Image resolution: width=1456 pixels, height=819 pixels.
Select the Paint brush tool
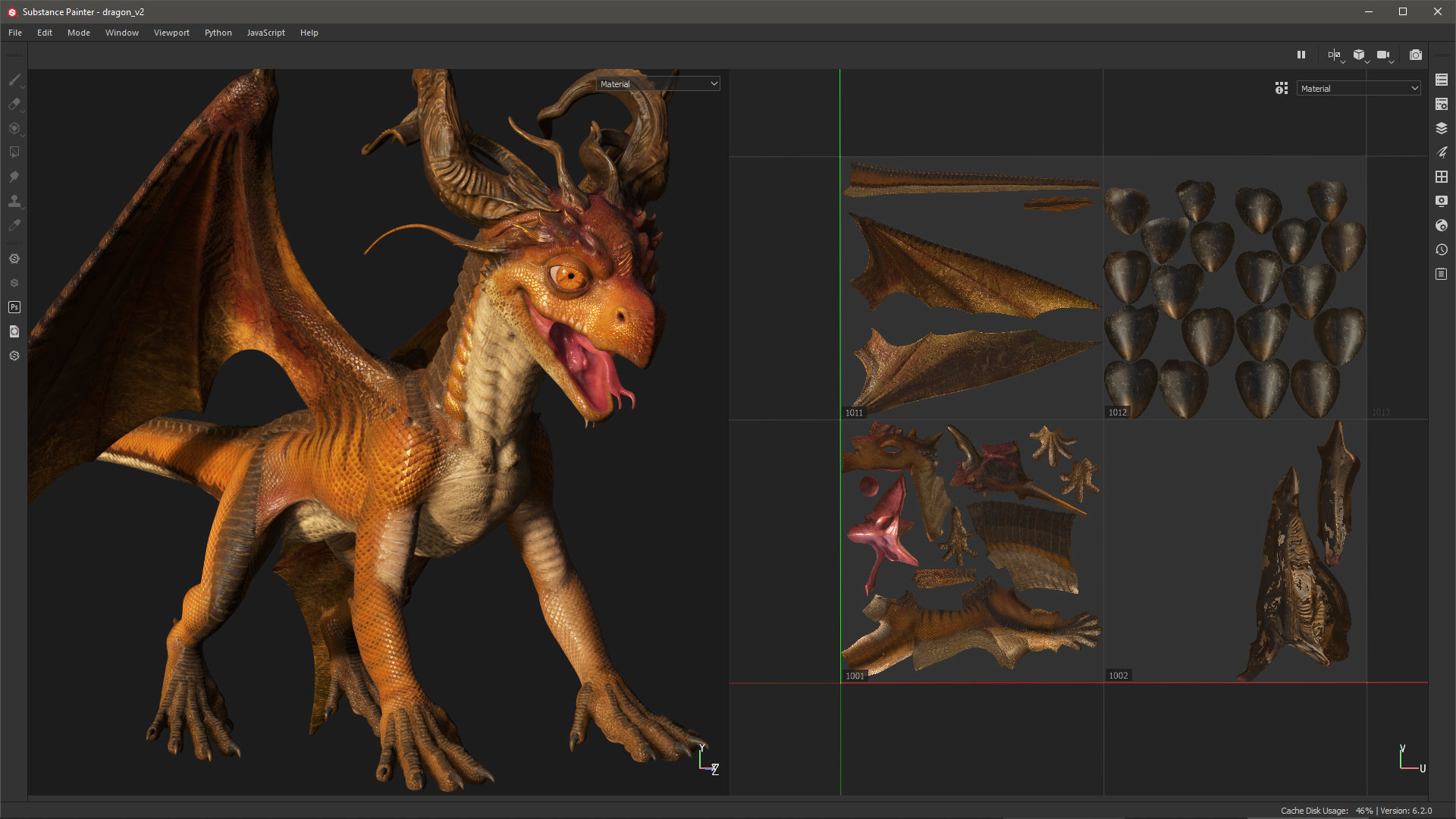14,80
